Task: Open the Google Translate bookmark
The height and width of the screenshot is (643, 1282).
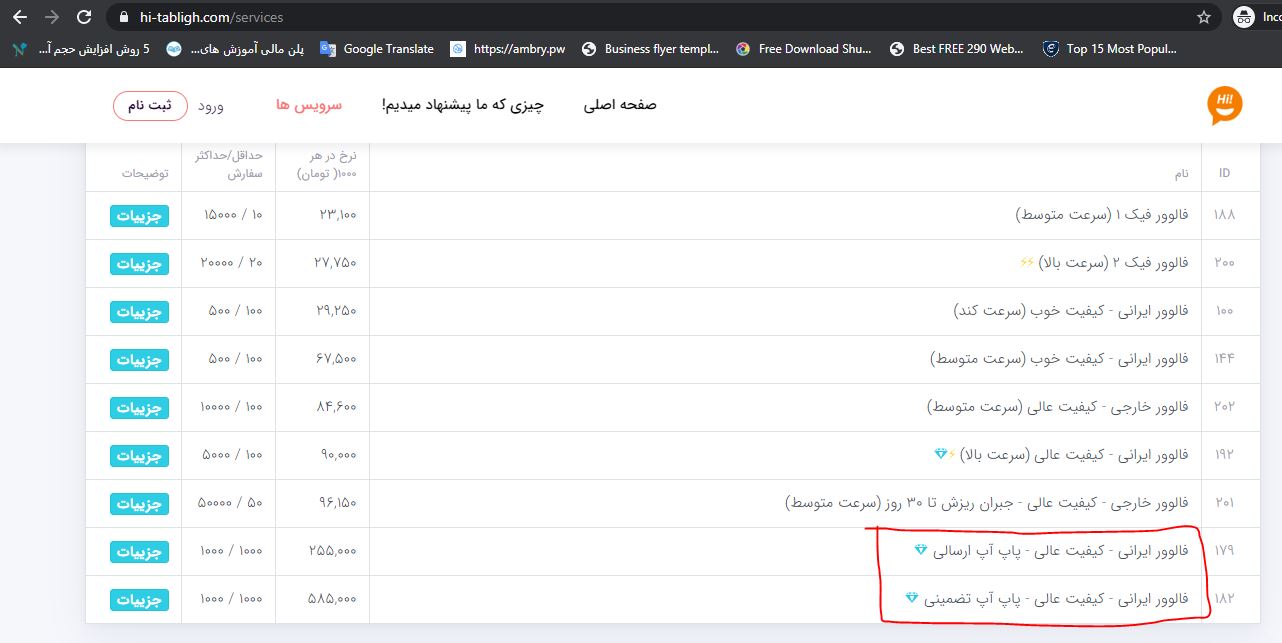Action: [x=378, y=48]
